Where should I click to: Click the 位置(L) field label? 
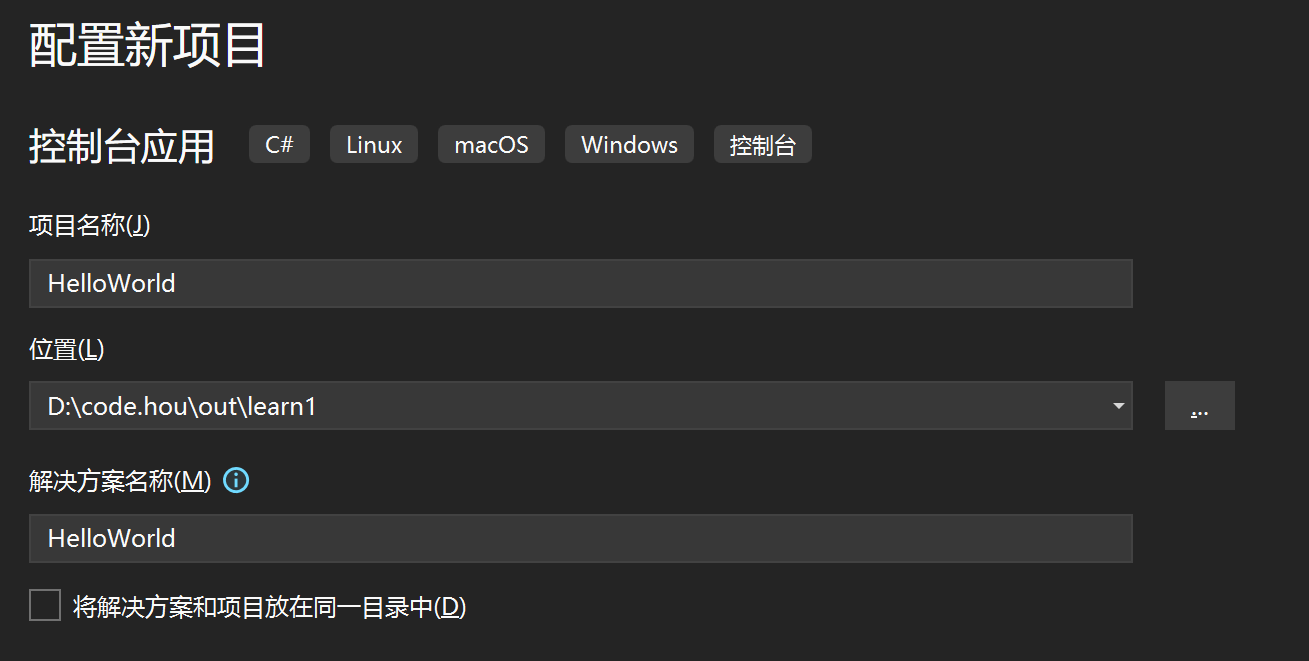pos(66,350)
